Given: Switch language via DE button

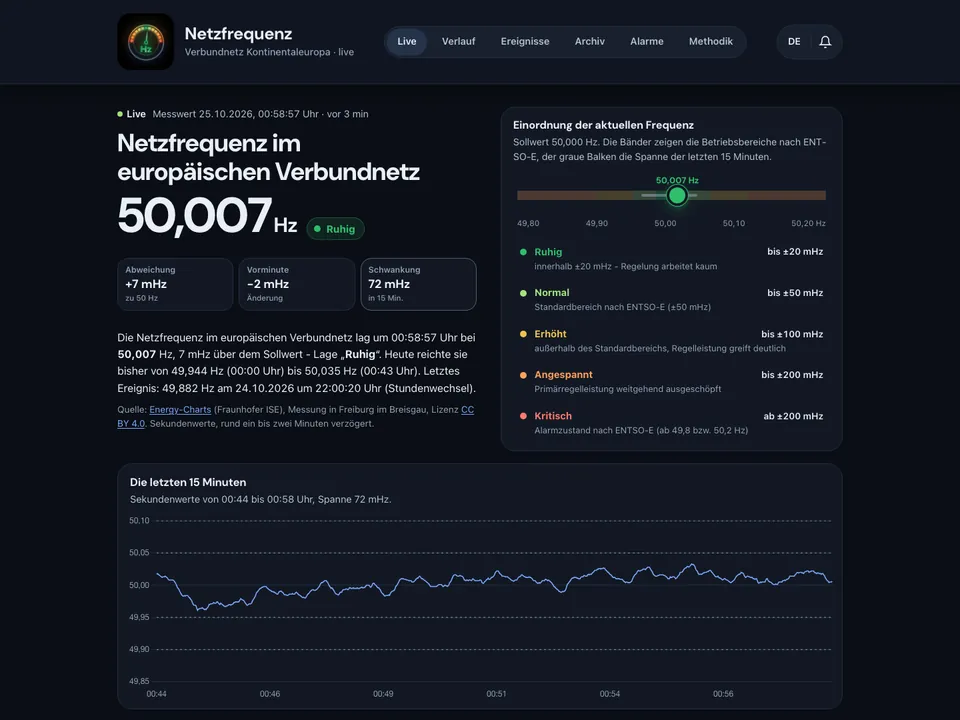Looking at the screenshot, I should 793,42.
